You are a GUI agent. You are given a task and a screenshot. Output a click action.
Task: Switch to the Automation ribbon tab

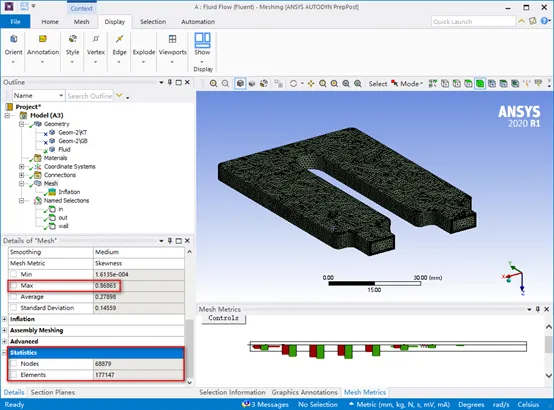click(198, 22)
